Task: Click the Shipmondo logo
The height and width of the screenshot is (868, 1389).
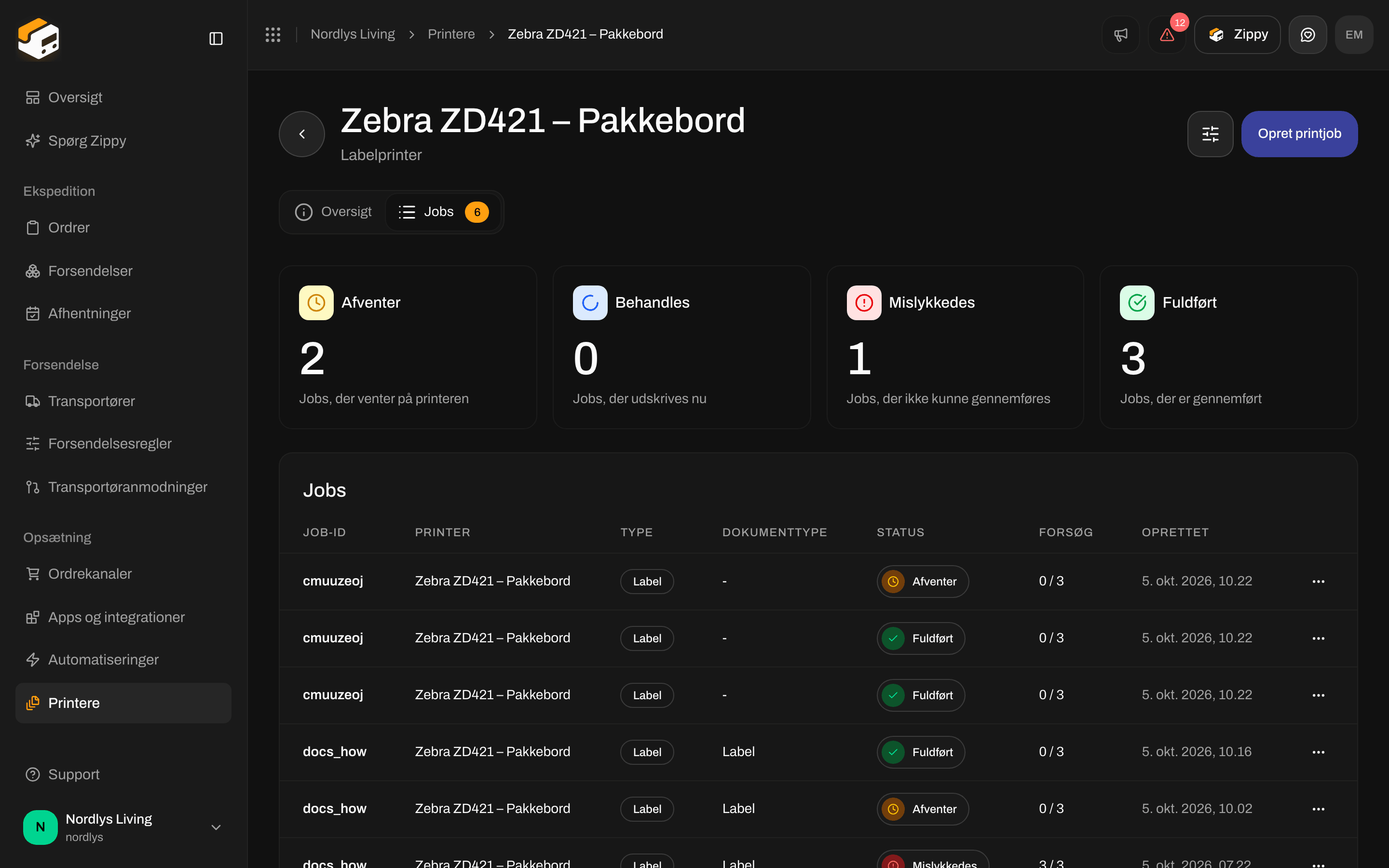Action: (39, 39)
